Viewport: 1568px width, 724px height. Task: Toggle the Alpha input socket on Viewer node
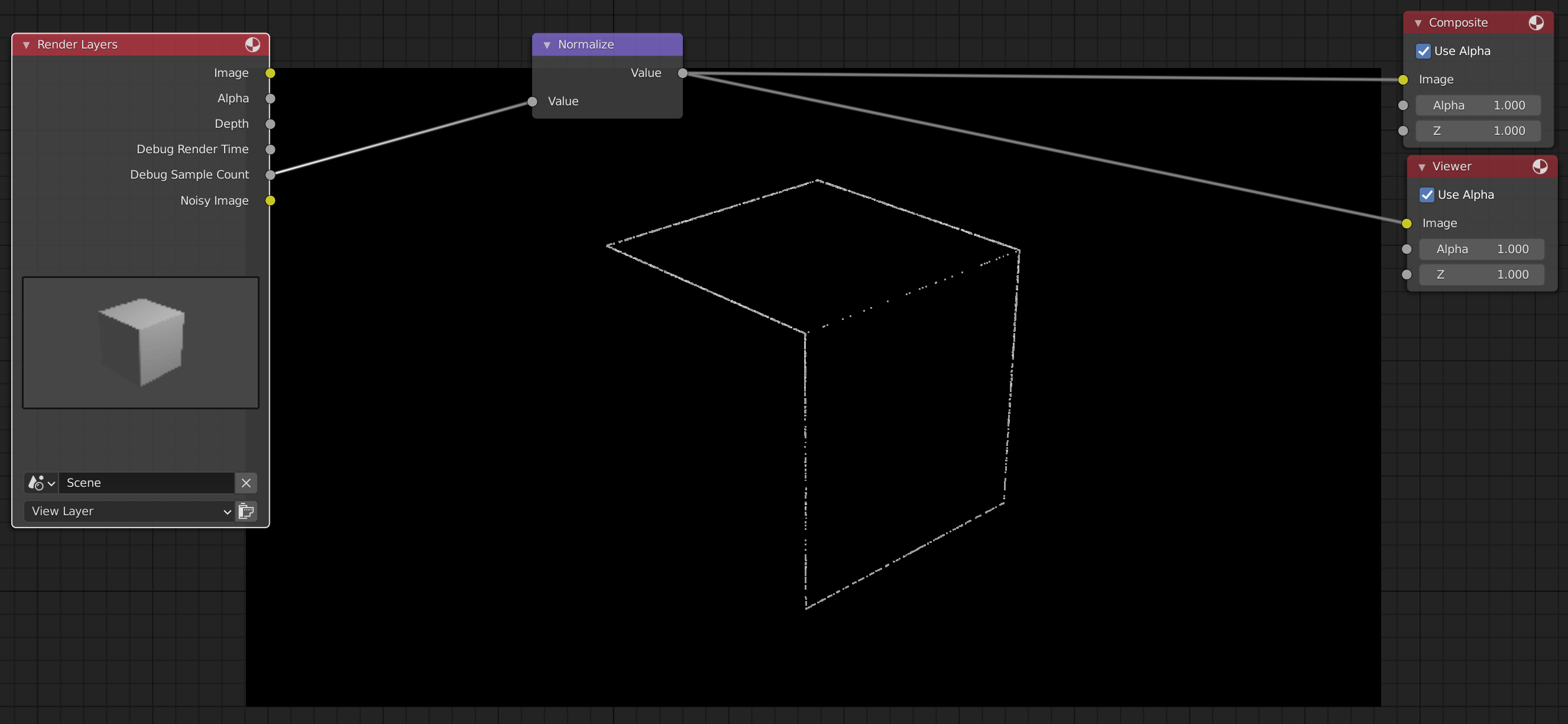pyautogui.click(x=1407, y=249)
